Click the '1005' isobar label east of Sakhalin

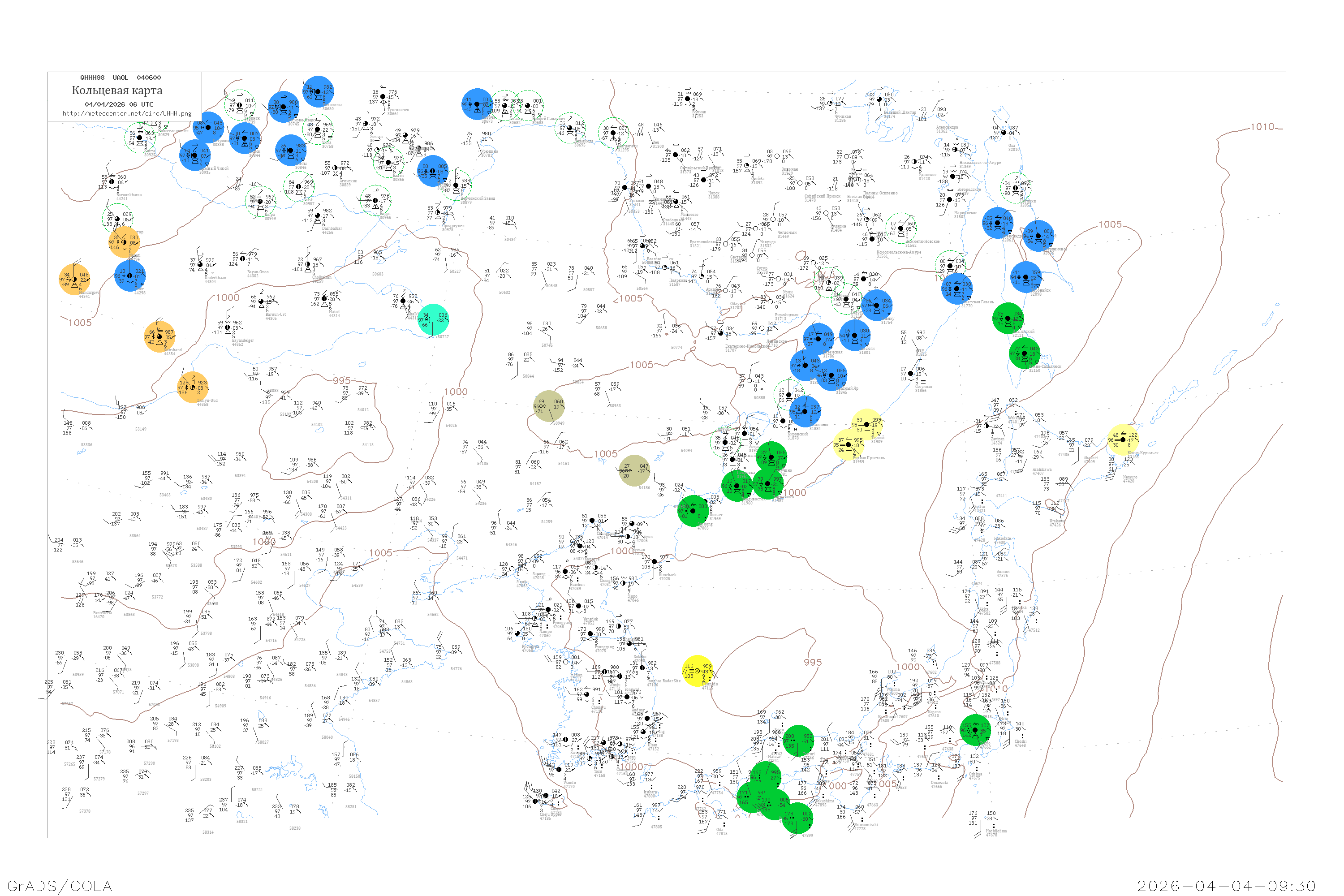(1110, 224)
